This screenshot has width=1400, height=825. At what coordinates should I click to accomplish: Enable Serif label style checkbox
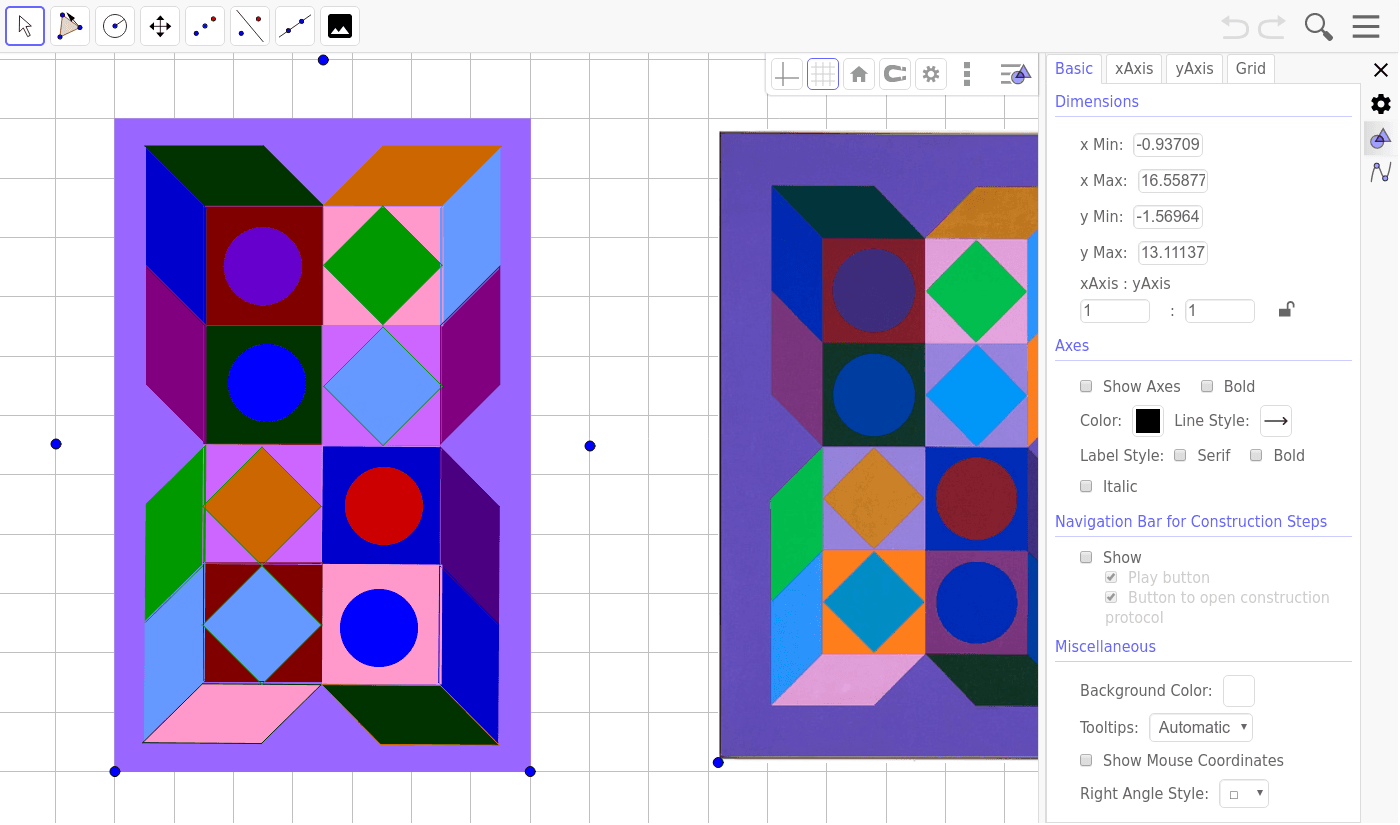[x=1180, y=455]
